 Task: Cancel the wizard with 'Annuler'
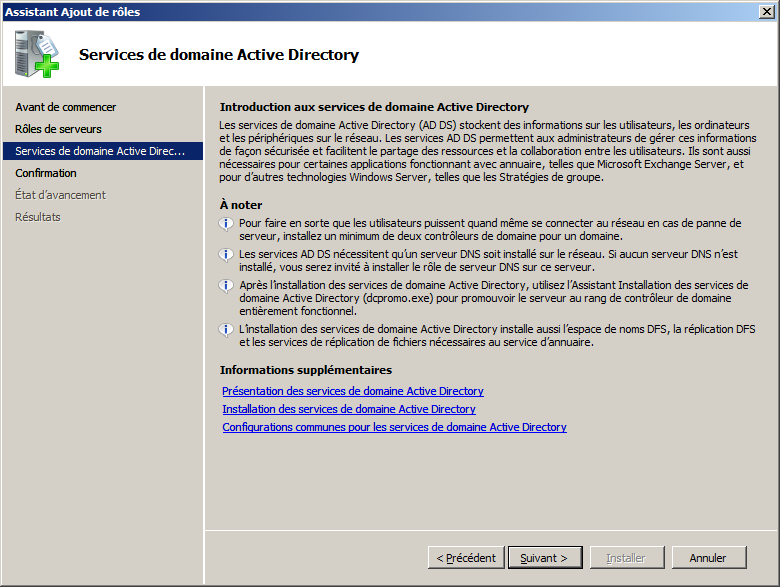coord(707,557)
